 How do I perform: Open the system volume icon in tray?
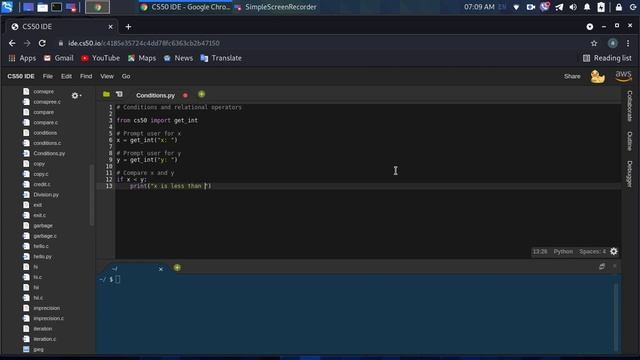573,7
